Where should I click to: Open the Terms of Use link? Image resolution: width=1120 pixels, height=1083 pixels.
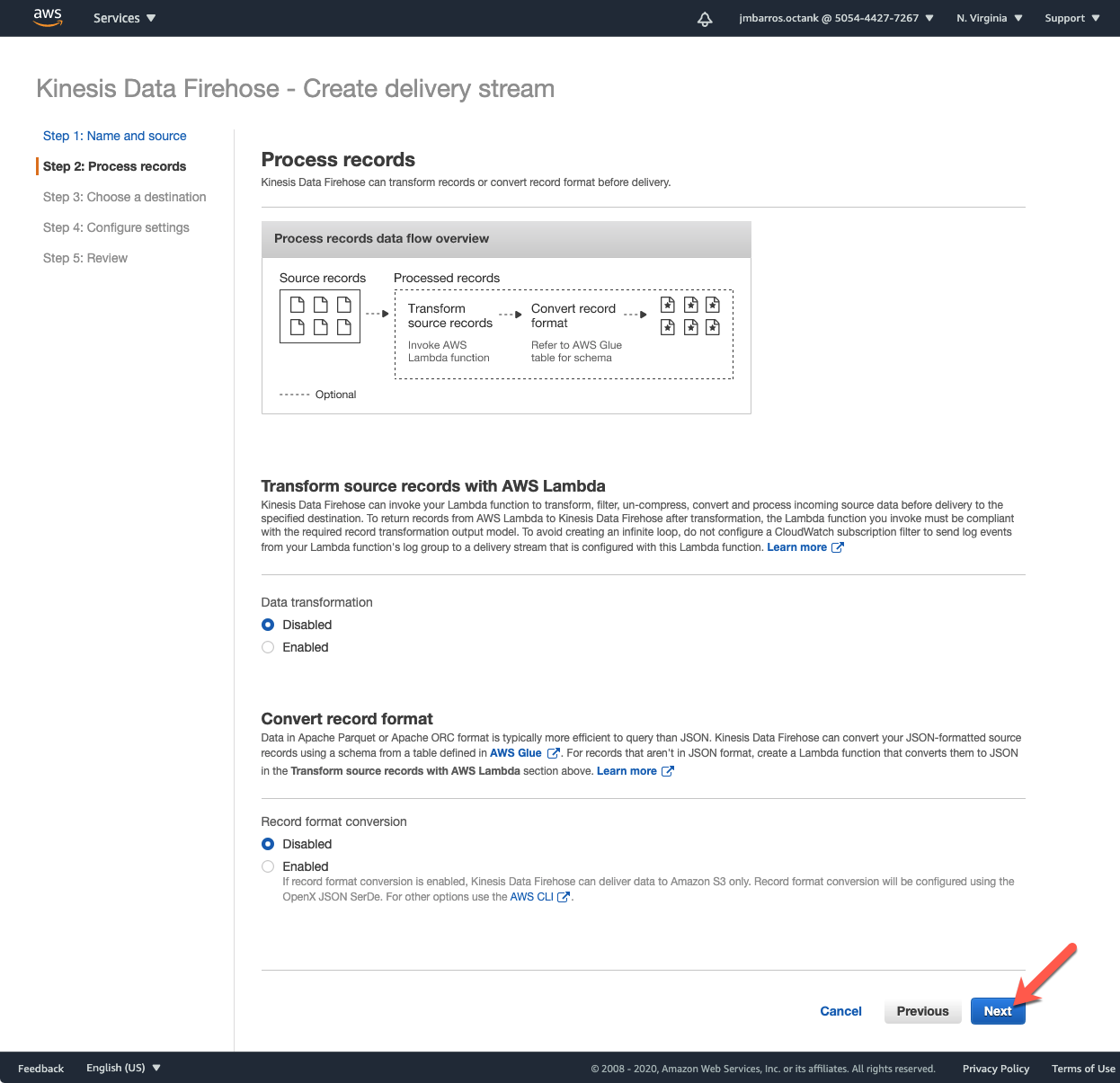[x=1083, y=1069]
